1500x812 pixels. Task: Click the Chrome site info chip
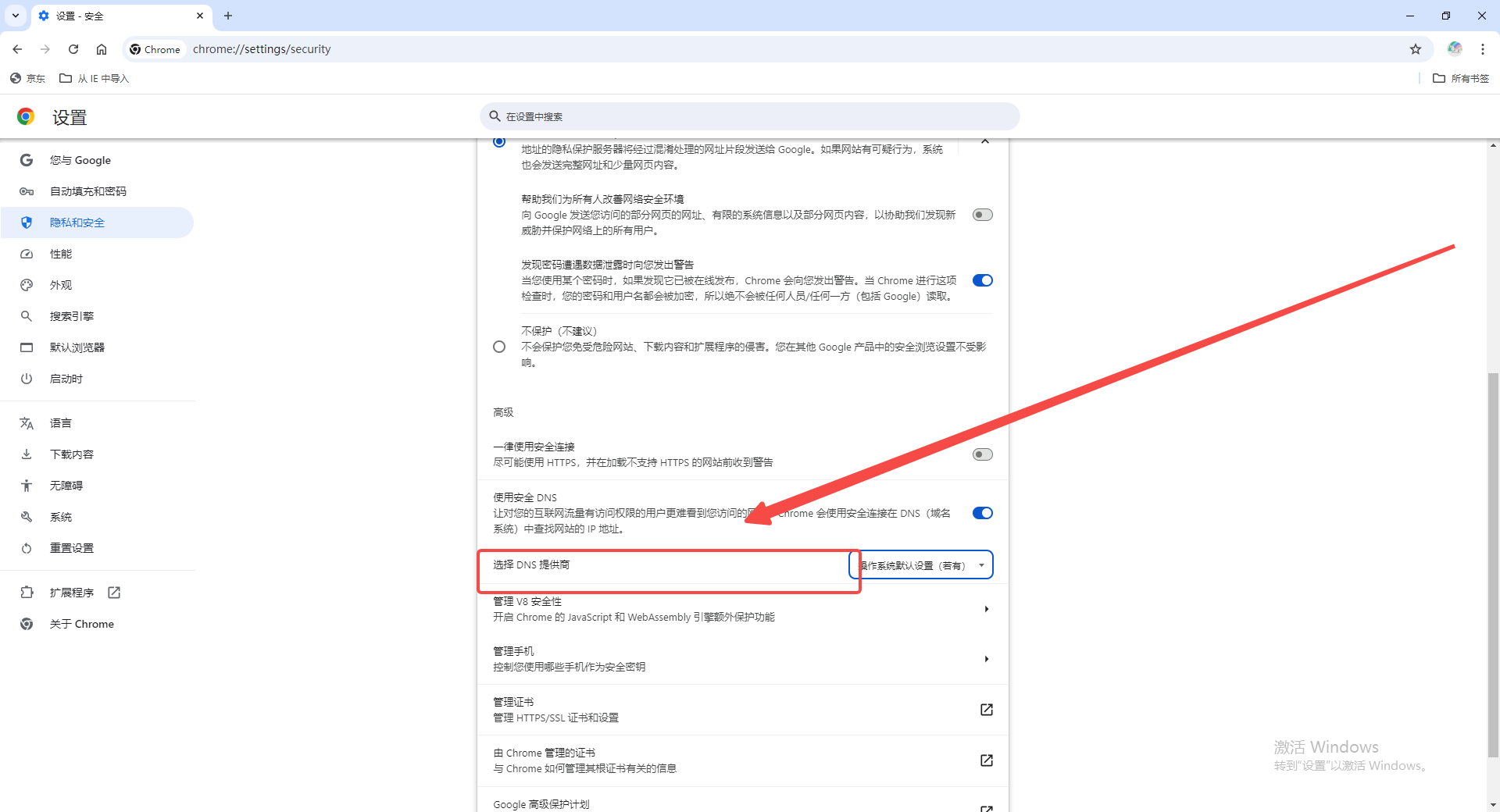155,49
